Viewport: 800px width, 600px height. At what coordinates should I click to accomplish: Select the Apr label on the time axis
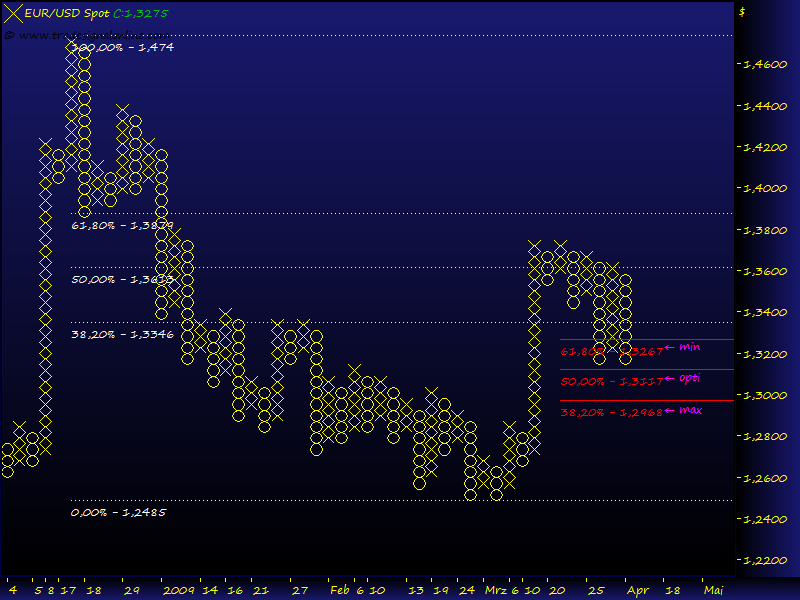[x=637, y=590]
